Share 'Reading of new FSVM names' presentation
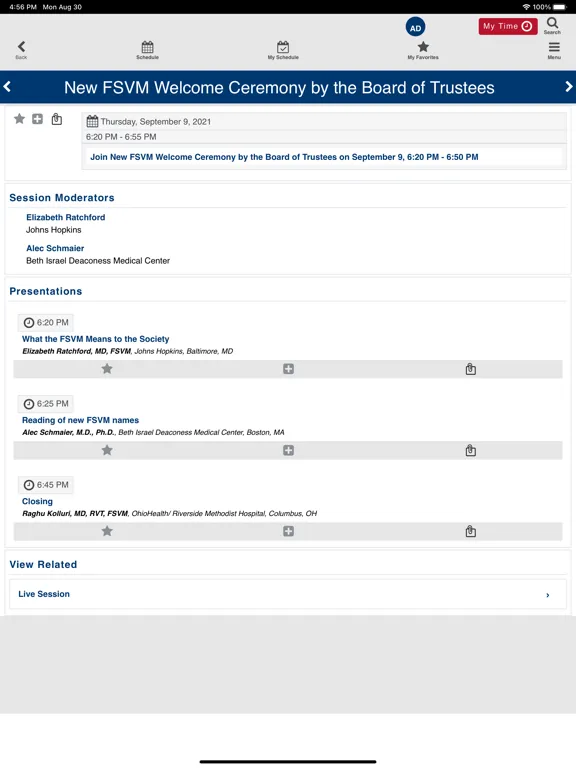The width and height of the screenshot is (576, 768). (471, 450)
